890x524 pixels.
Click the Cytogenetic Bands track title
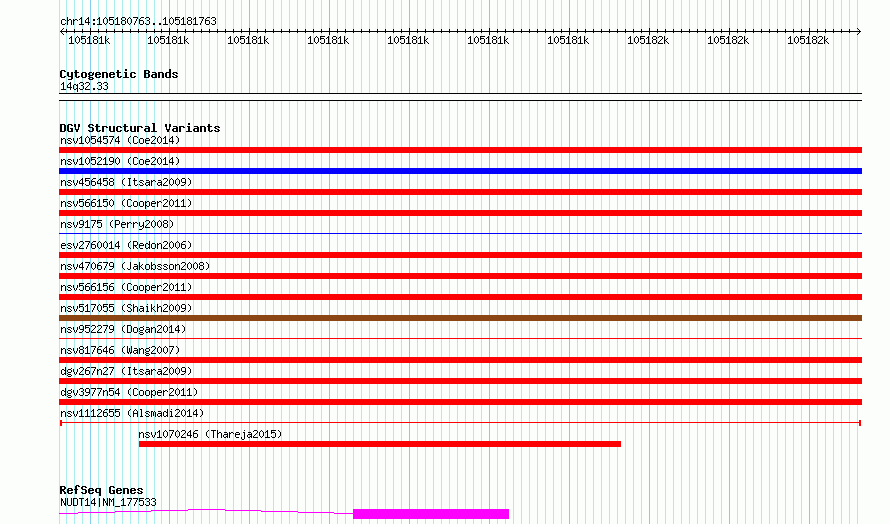pos(119,74)
